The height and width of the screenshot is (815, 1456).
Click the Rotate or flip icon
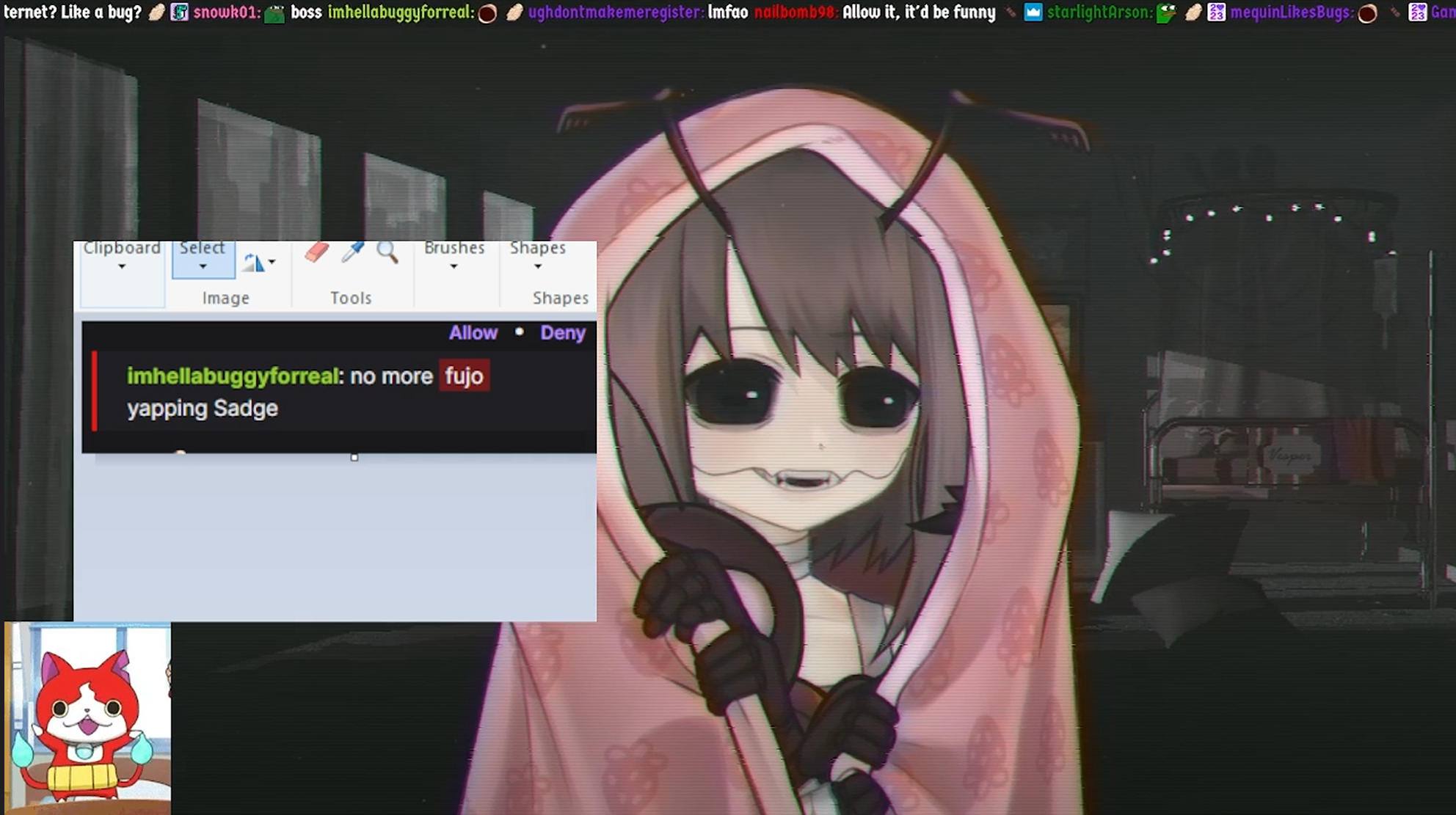254,262
